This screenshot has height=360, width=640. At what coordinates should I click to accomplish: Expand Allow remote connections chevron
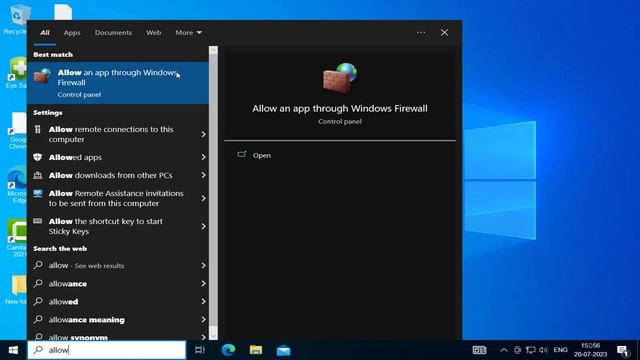(x=203, y=134)
